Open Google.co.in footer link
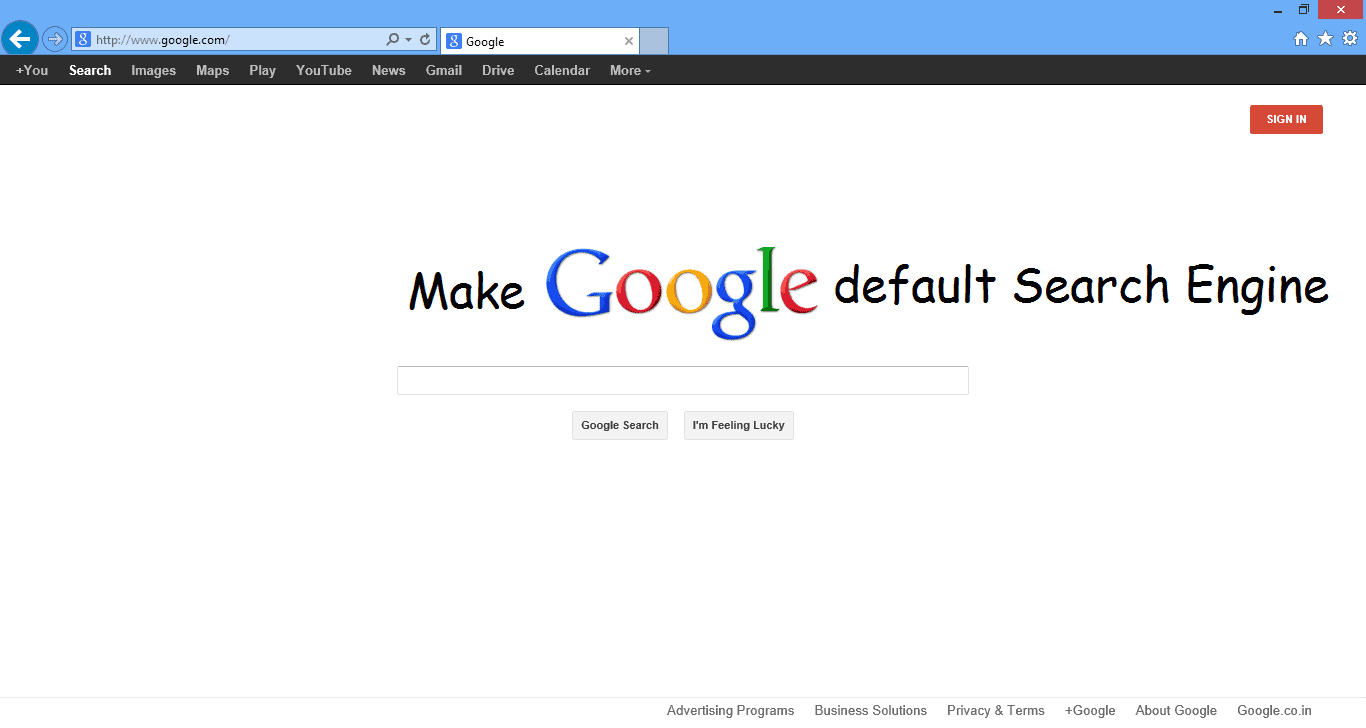Screen dimensions: 1366x728 [x=1274, y=710]
